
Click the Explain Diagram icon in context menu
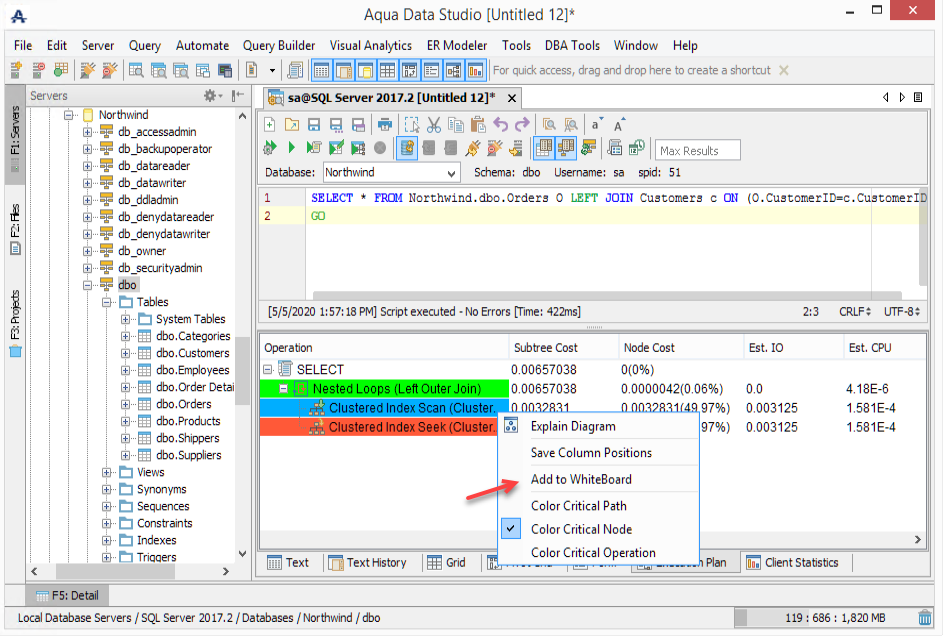511,426
